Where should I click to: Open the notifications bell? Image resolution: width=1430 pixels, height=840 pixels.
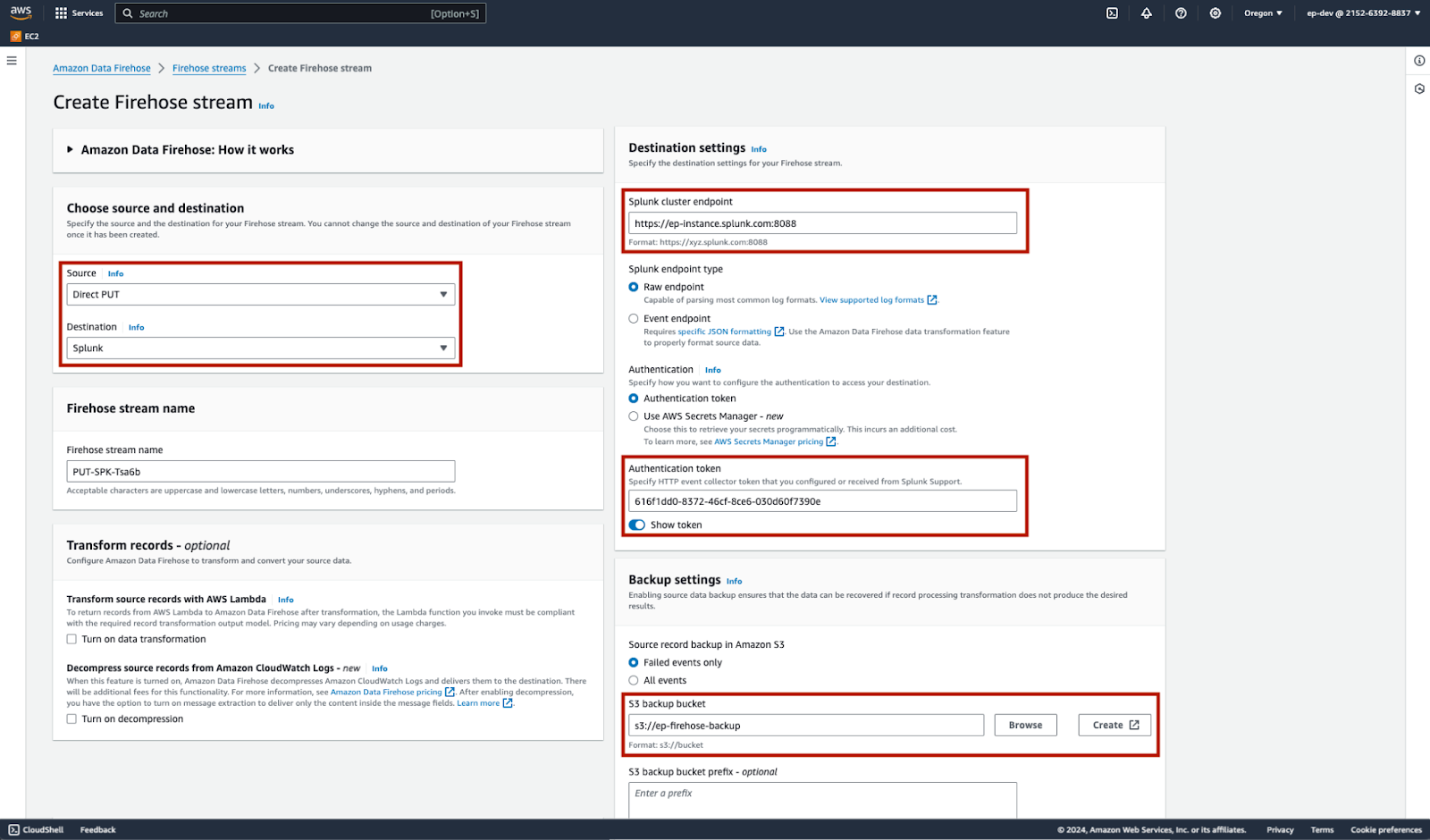click(1147, 13)
